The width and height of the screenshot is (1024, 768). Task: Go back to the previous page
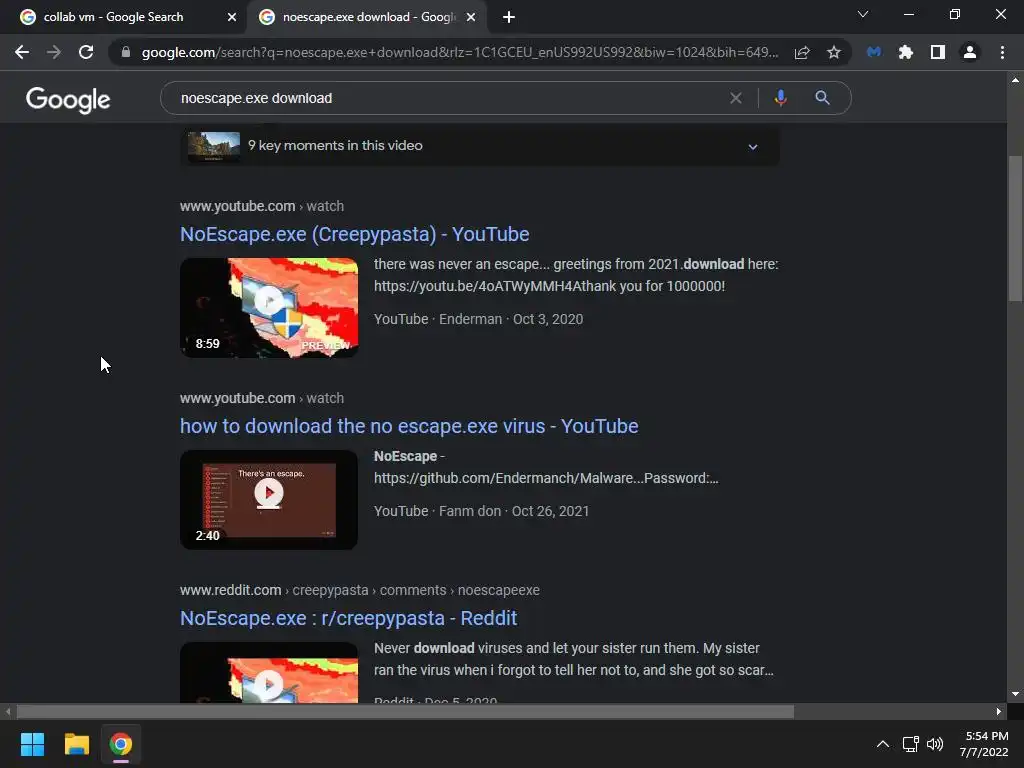(22, 52)
